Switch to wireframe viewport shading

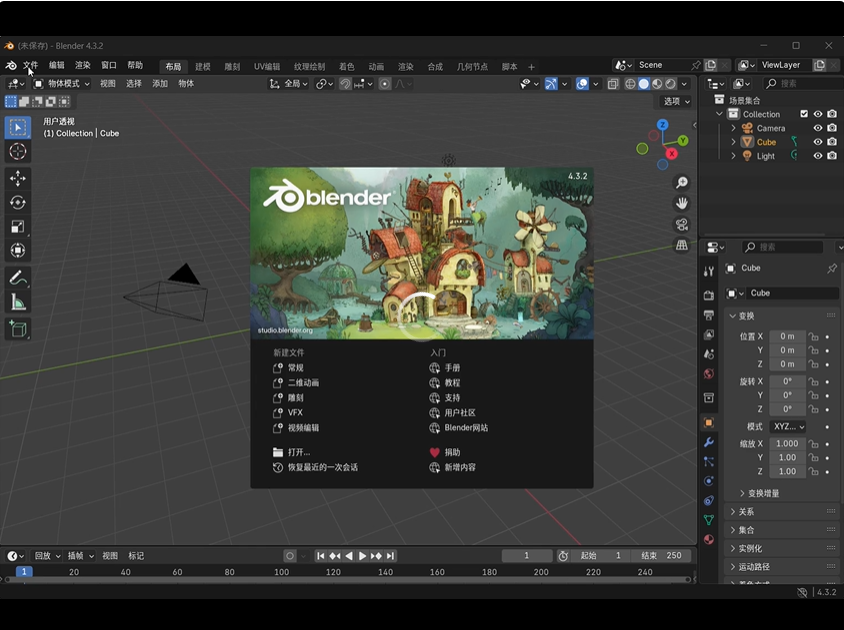[x=630, y=84]
